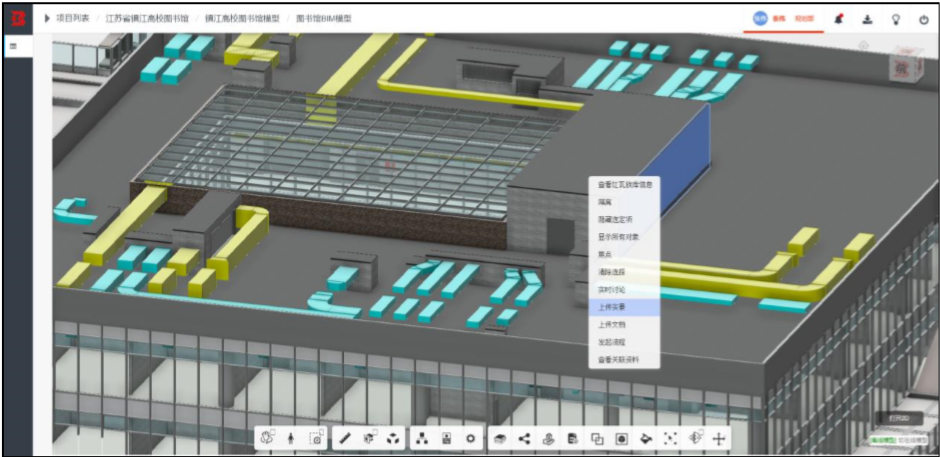Show the properties panel icon
This screenshot has height=457, width=940.
pyautogui.click(x=446, y=438)
